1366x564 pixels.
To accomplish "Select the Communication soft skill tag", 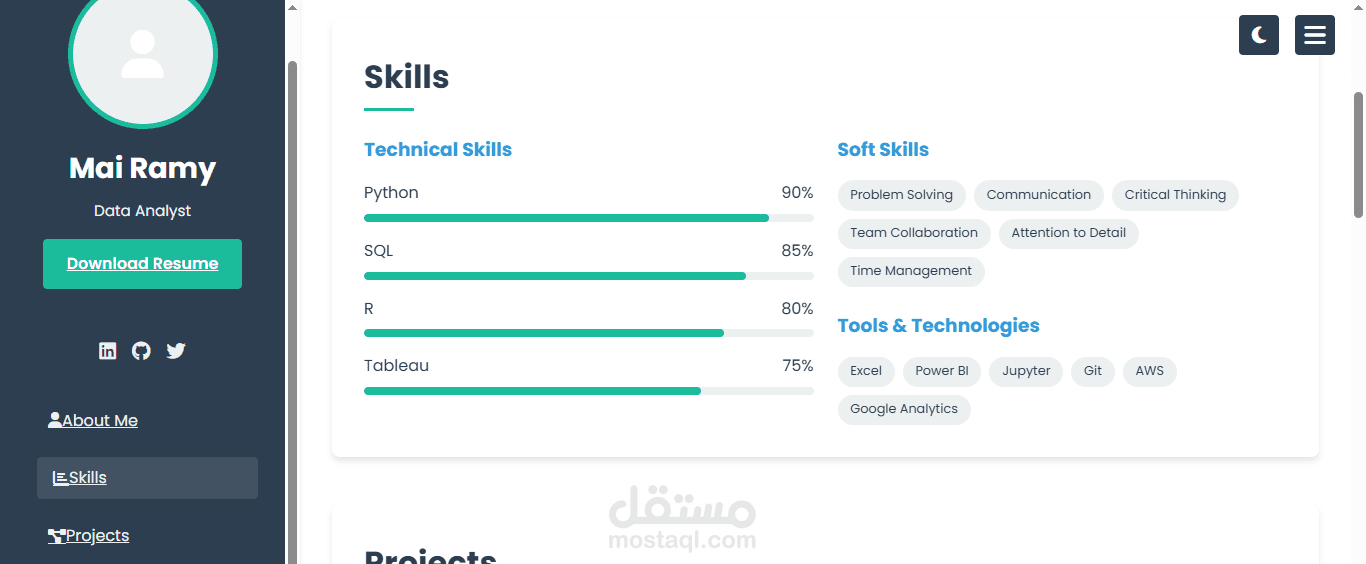I will tap(1038, 195).
